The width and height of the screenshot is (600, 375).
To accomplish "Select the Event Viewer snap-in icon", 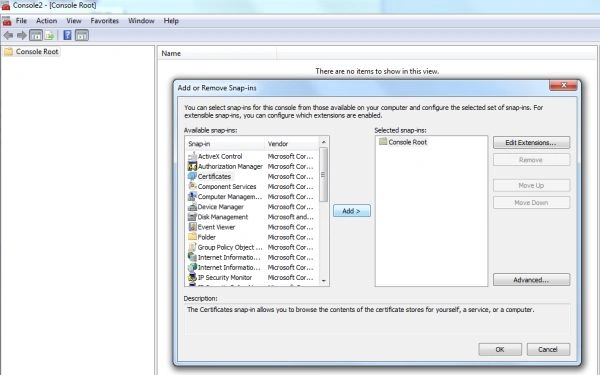I will pyautogui.click(x=192, y=227).
